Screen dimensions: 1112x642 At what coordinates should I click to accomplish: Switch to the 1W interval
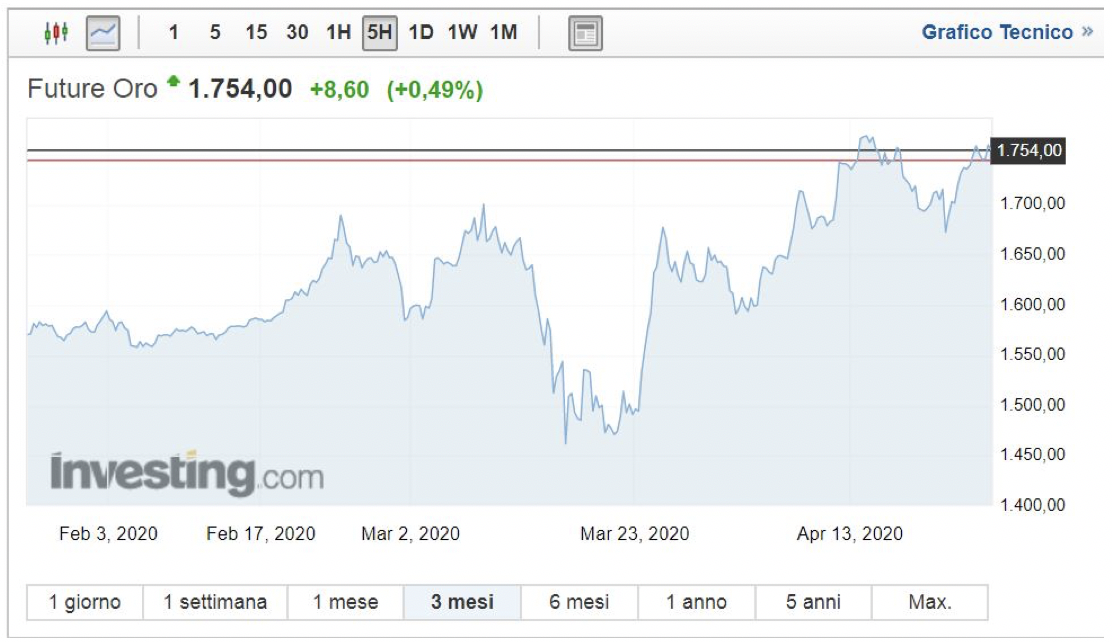(462, 32)
